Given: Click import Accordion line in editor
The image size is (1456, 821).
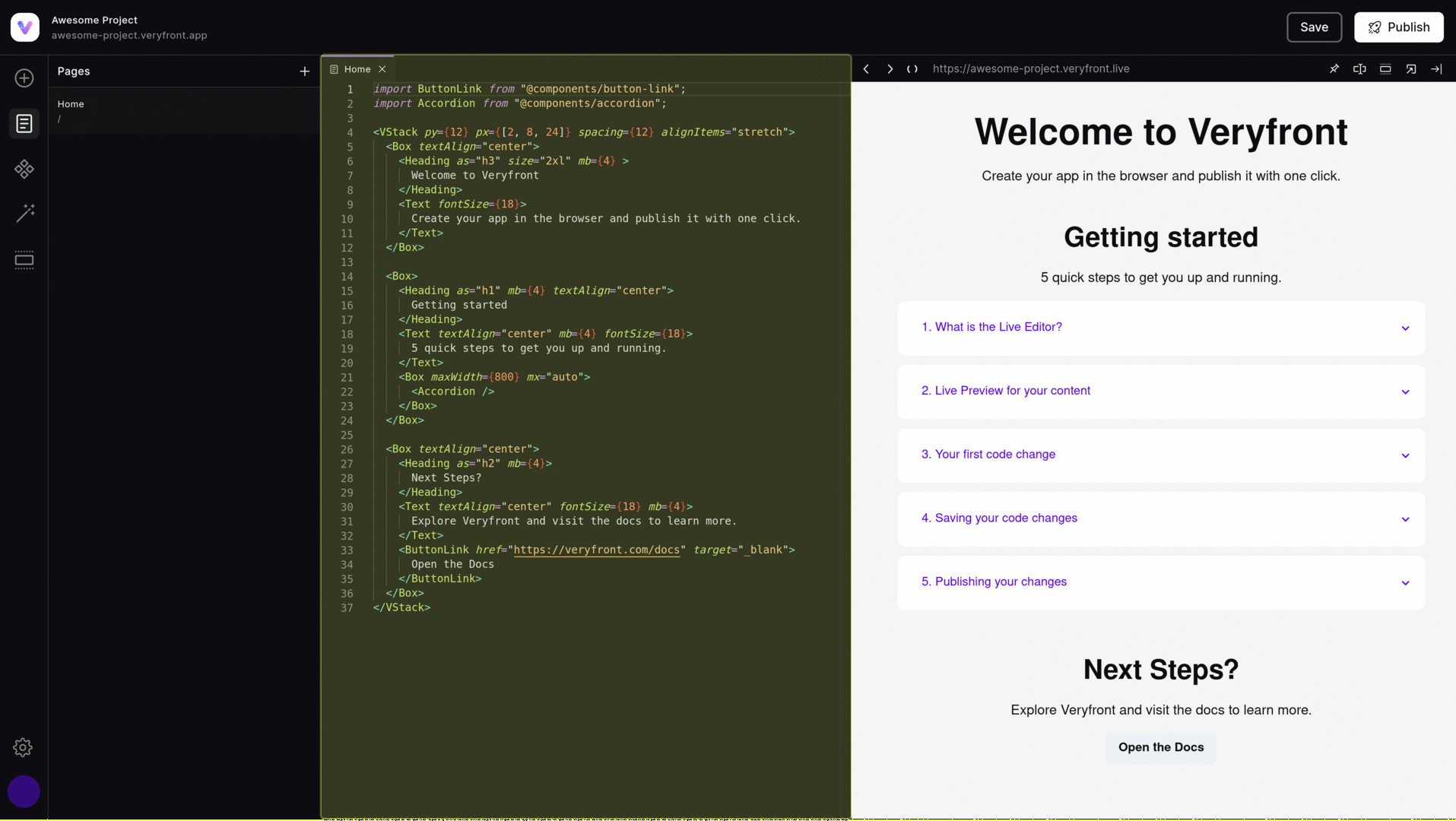Looking at the screenshot, I should [x=519, y=103].
